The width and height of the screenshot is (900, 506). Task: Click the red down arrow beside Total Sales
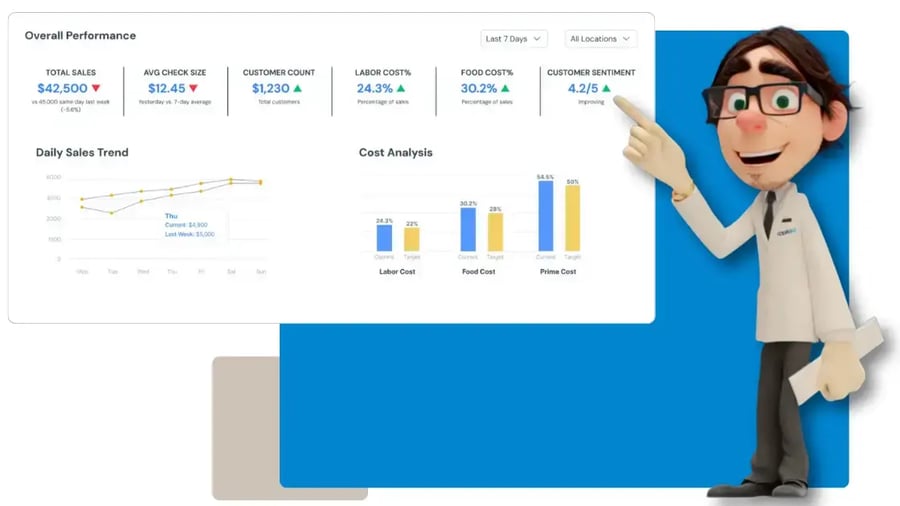(x=96, y=88)
